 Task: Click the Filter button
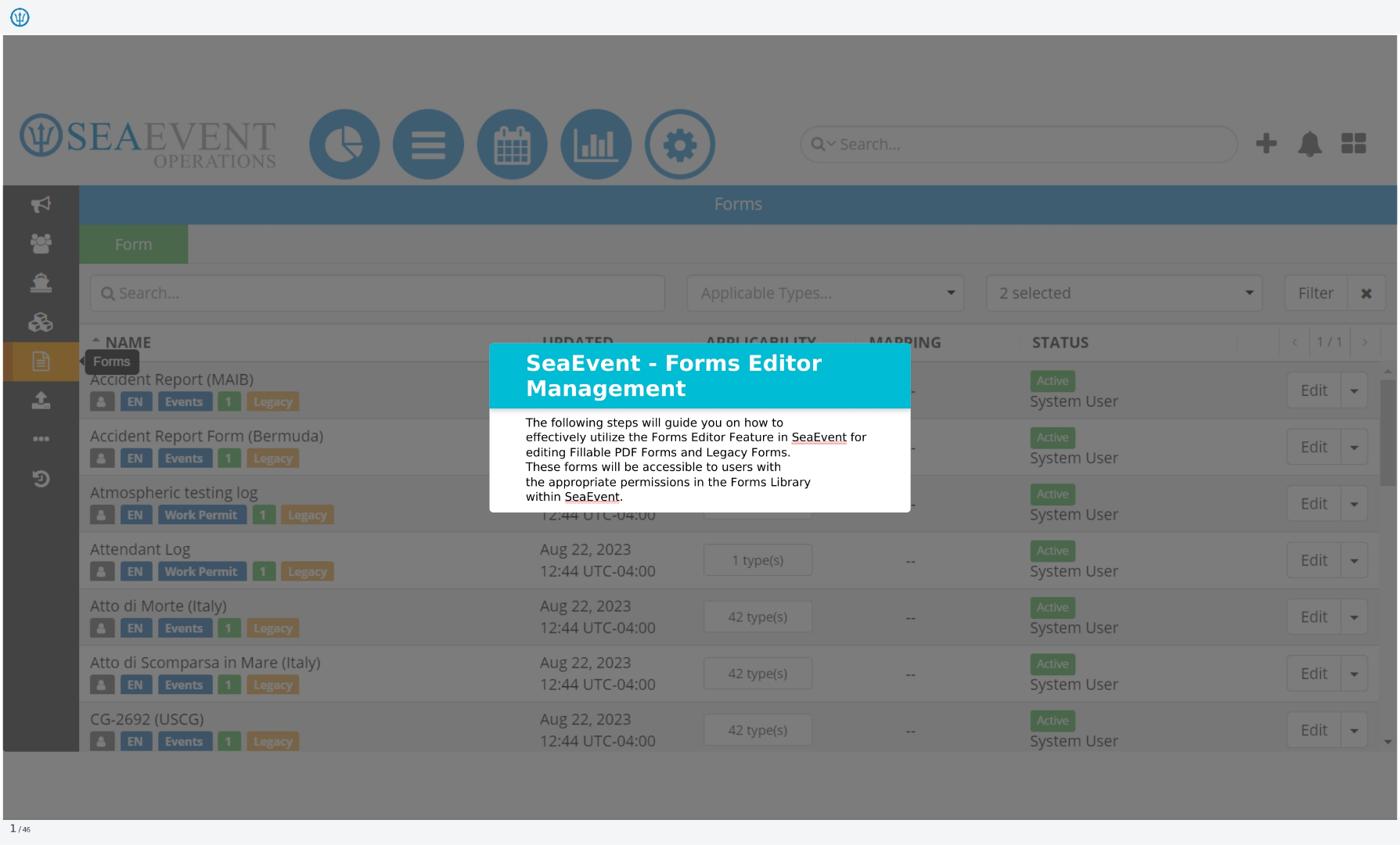(x=1315, y=293)
